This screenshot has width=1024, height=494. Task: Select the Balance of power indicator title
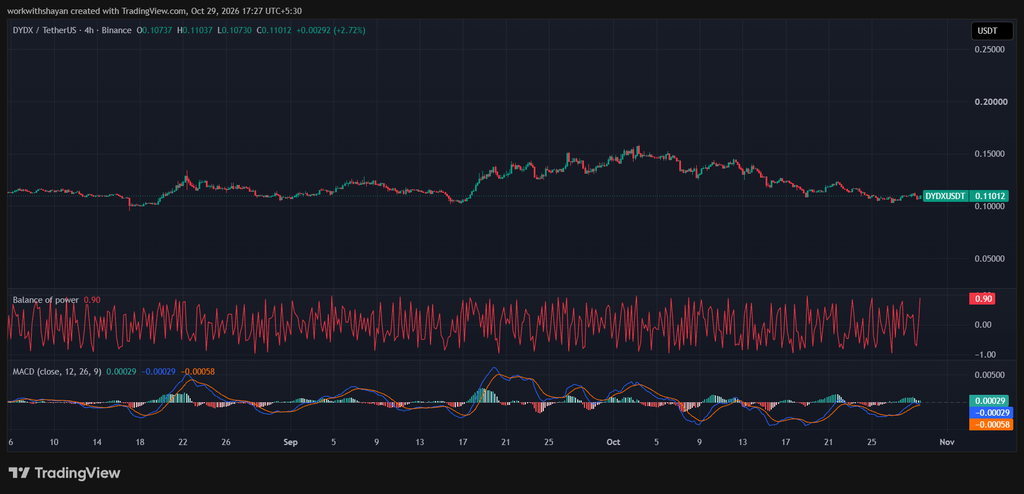click(x=46, y=300)
